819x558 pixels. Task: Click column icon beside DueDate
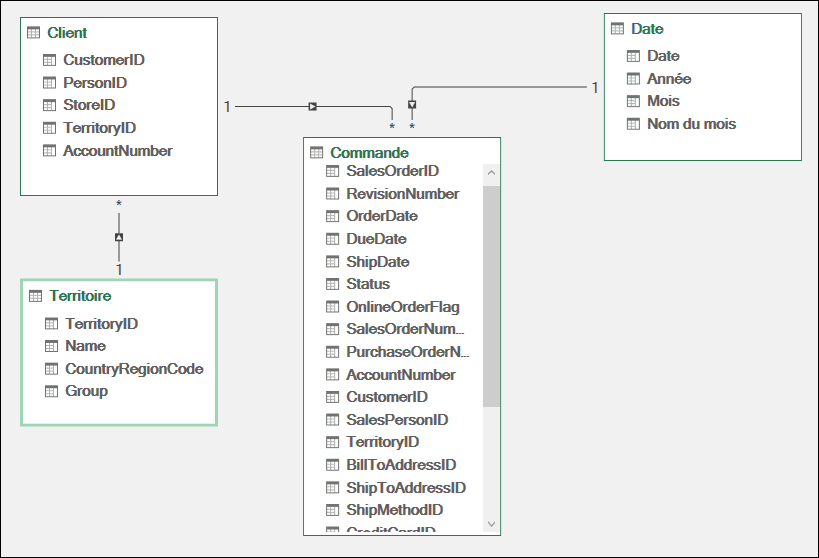point(332,239)
